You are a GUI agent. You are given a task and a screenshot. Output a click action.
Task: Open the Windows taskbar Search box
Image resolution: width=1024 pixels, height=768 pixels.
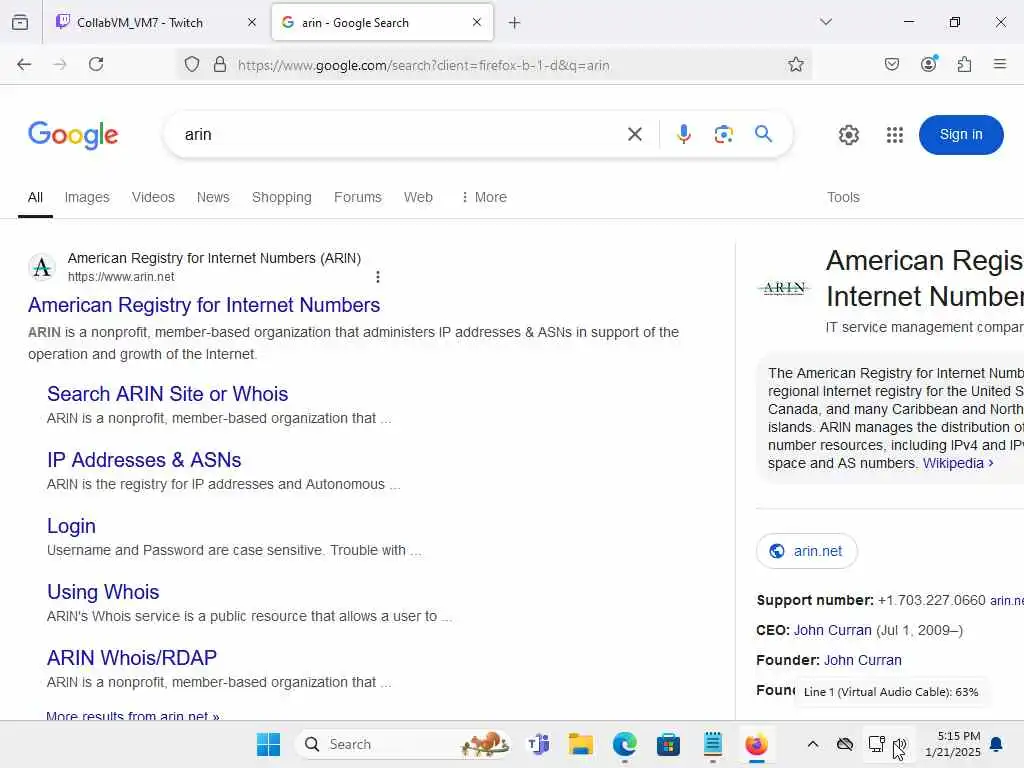click(404, 744)
